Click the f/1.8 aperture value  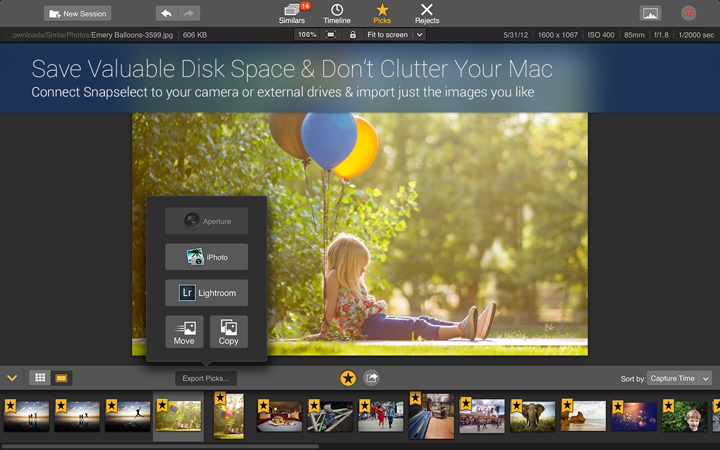click(661, 34)
